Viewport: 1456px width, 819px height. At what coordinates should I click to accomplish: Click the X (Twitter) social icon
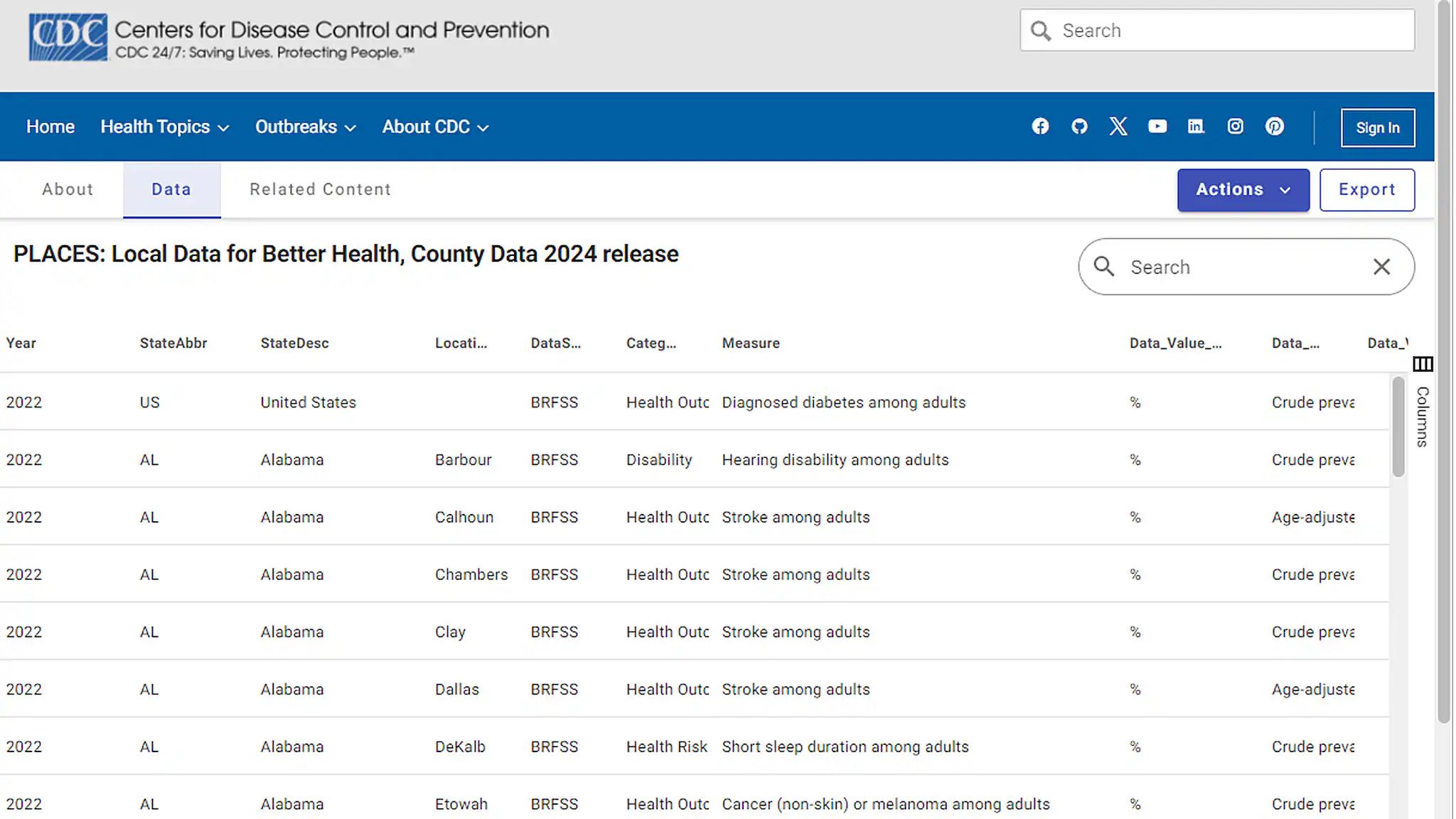[1118, 126]
